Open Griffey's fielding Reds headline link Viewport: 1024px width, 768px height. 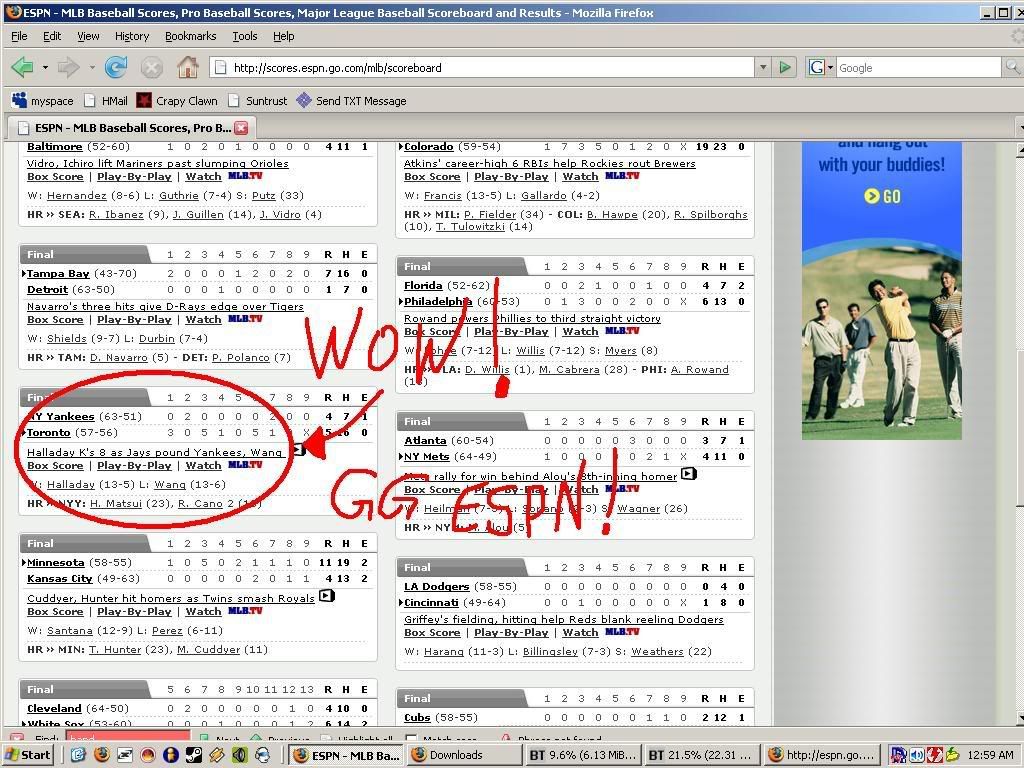[564, 618]
